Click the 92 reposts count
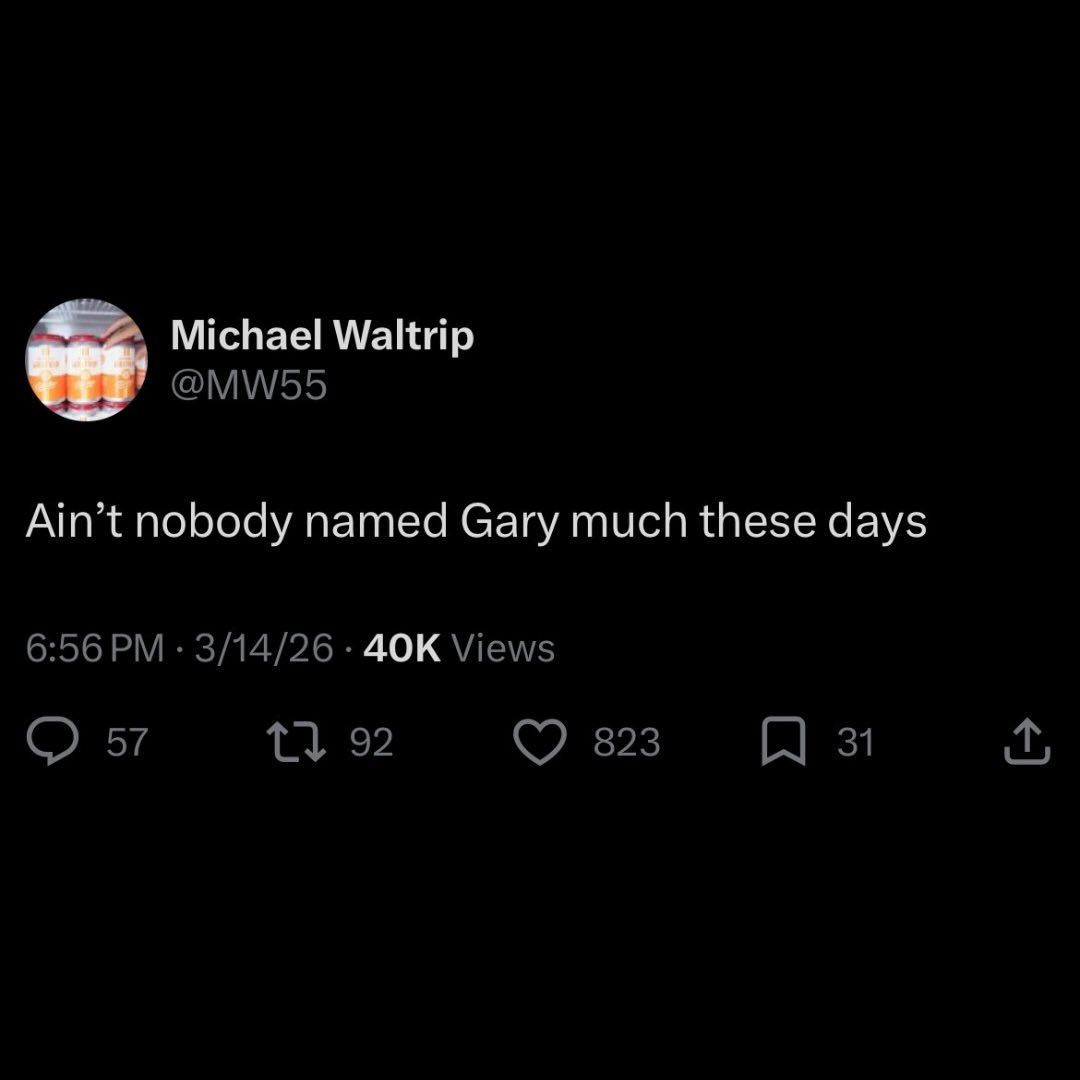 (x=372, y=742)
